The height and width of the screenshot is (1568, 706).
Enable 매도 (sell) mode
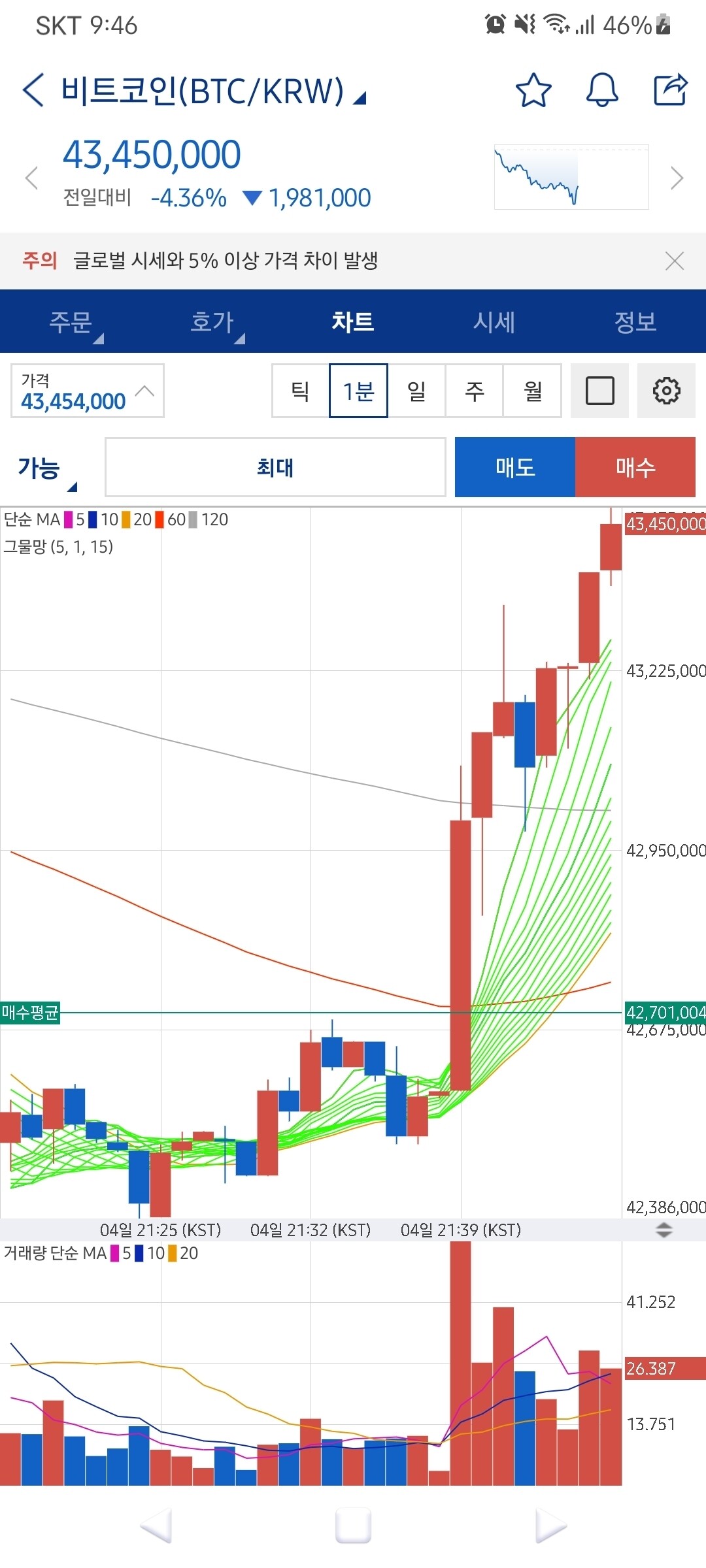coord(514,466)
